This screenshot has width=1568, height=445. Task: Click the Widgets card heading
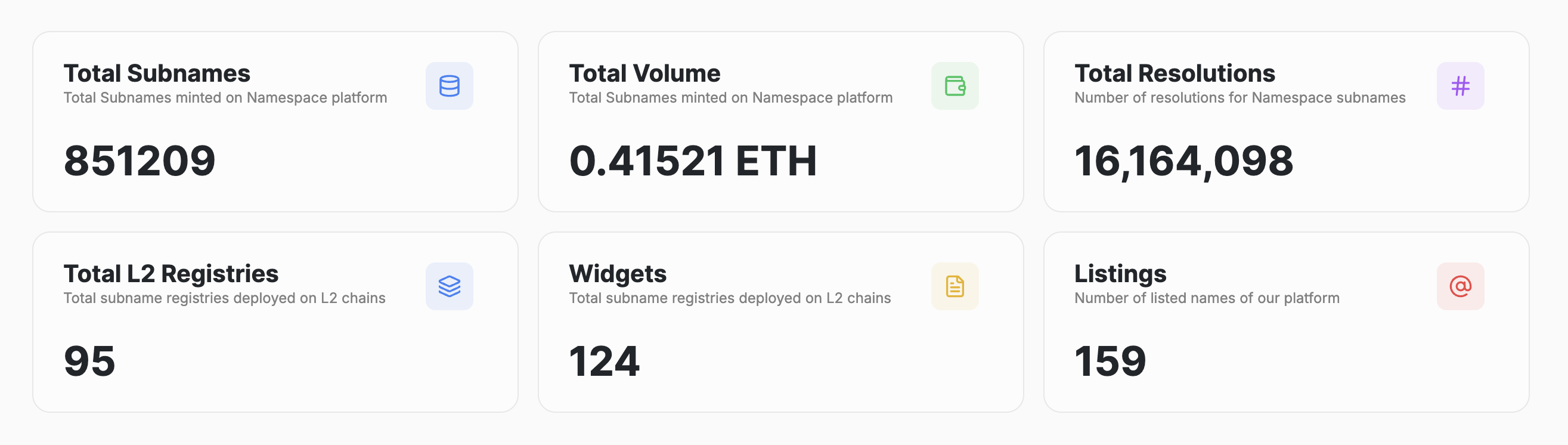(x=617, y=274)
